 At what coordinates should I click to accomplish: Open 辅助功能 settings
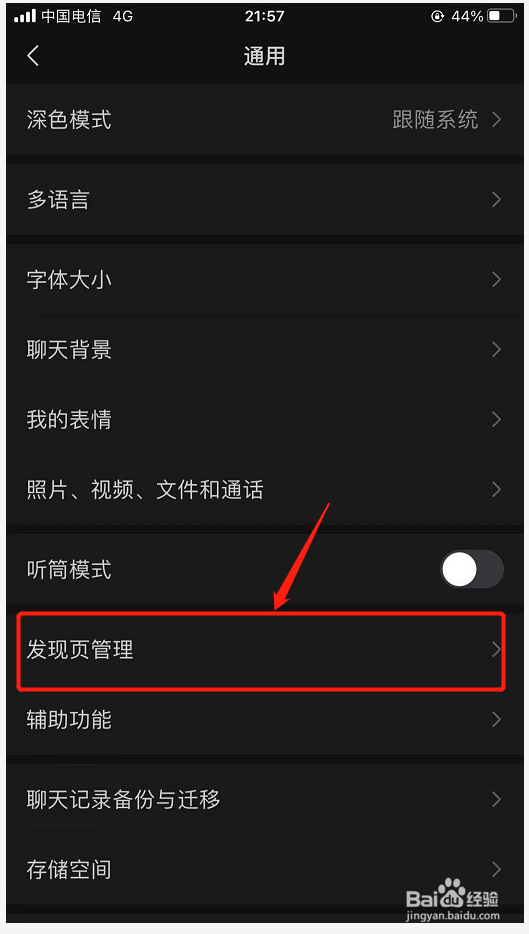[x=264, y=720]
